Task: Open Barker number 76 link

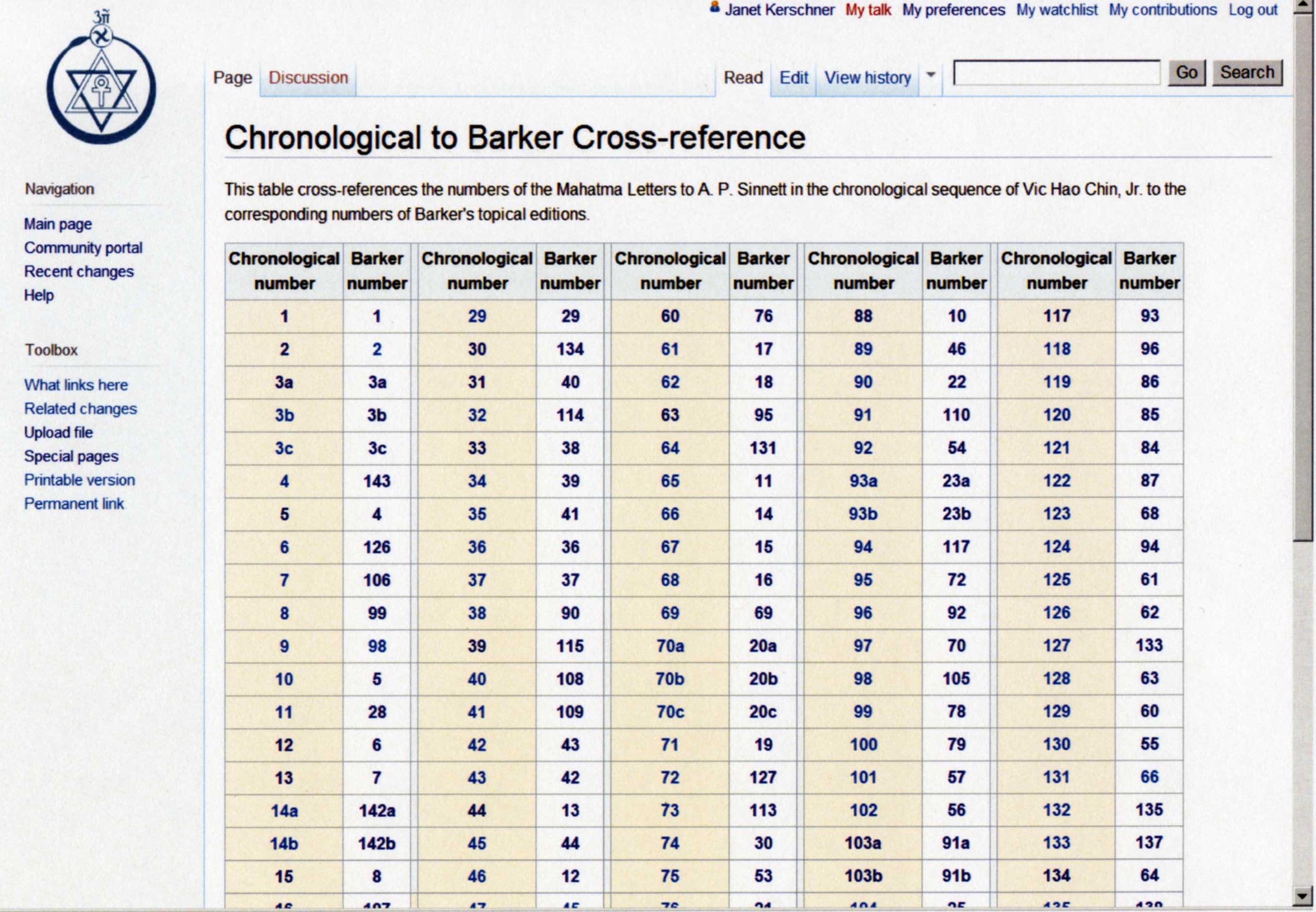Action: (763, 316)
